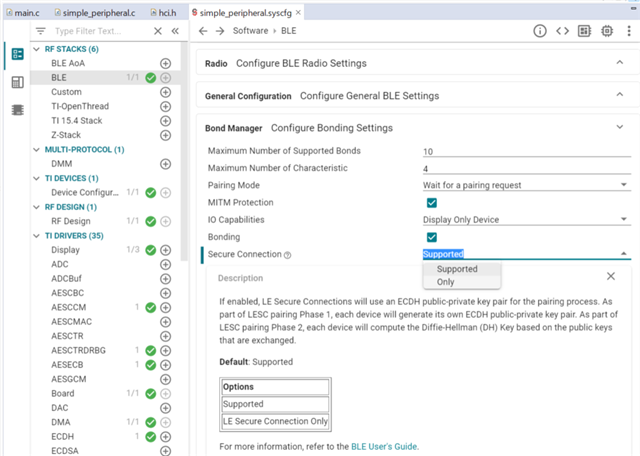640x456 pixels.
Task: Collapse the module list sidebar panel
Action: coord(175,31)
